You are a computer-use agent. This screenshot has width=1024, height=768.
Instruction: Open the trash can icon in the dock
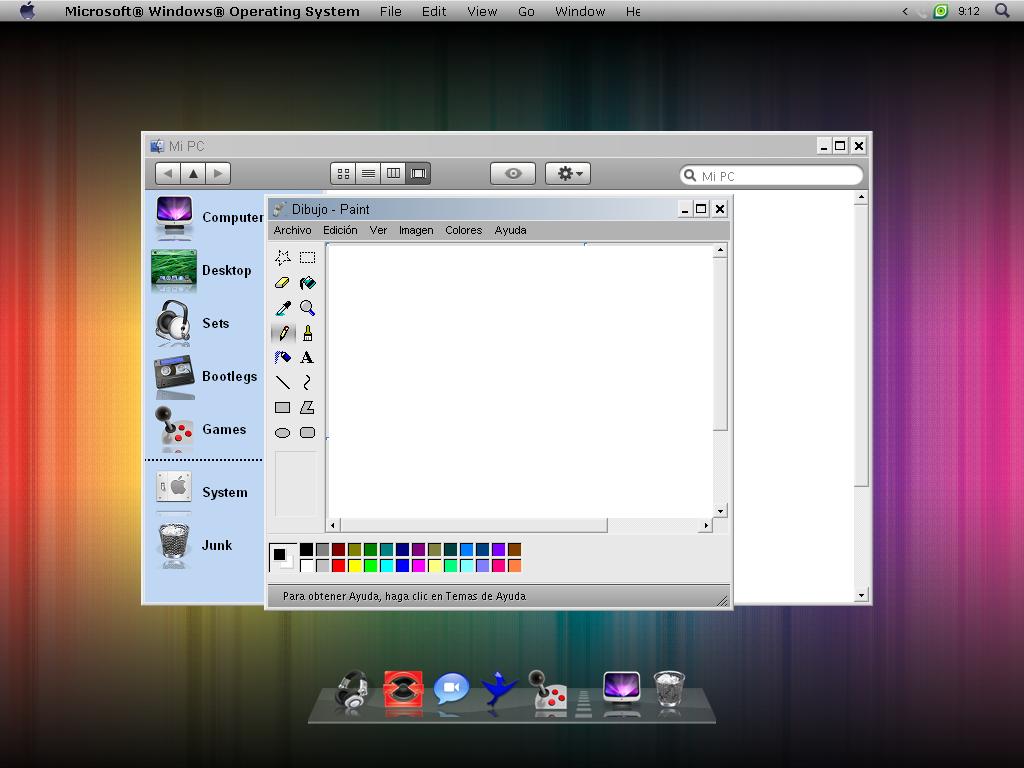tap(669, 689)
